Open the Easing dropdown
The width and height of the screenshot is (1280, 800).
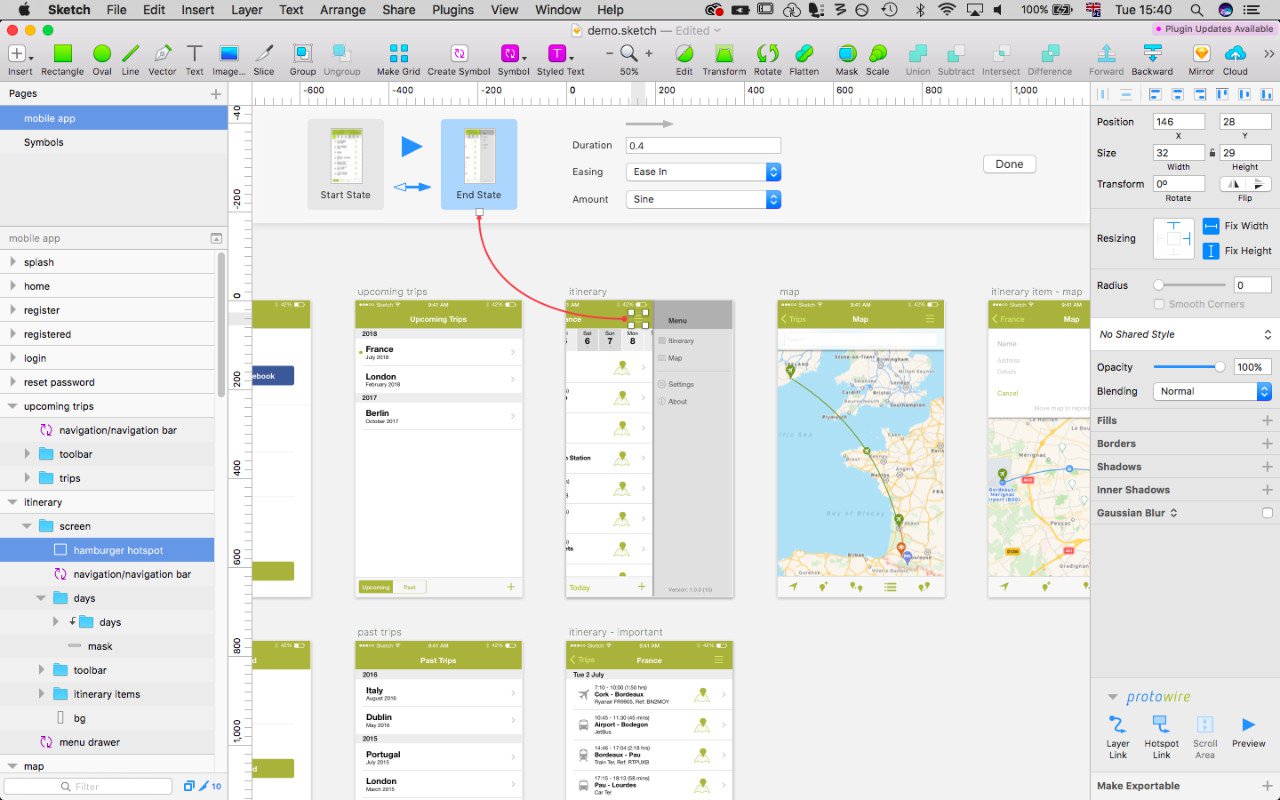[x=703, y=172]
